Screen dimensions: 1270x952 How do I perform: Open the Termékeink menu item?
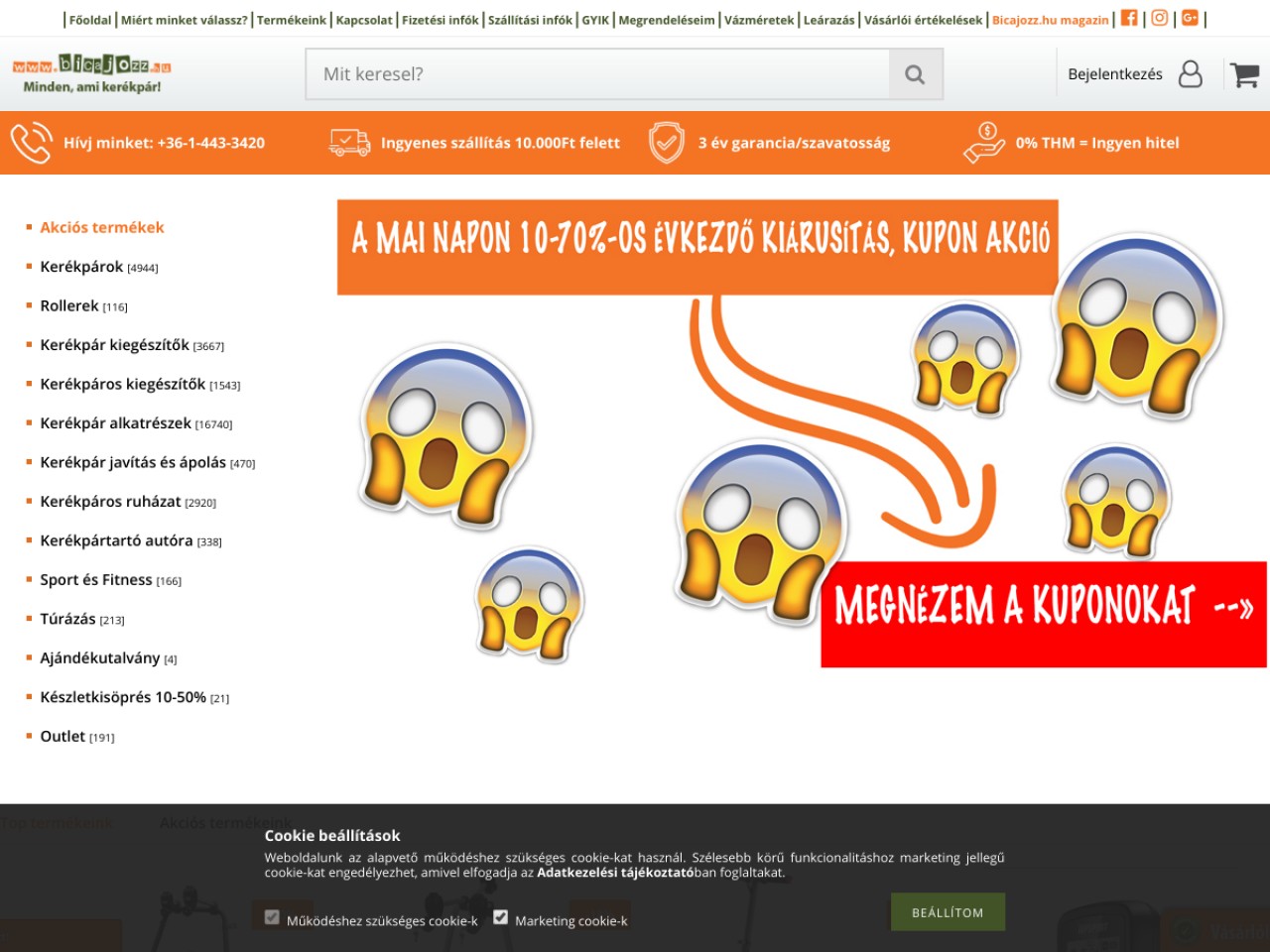tap(292, 20)
